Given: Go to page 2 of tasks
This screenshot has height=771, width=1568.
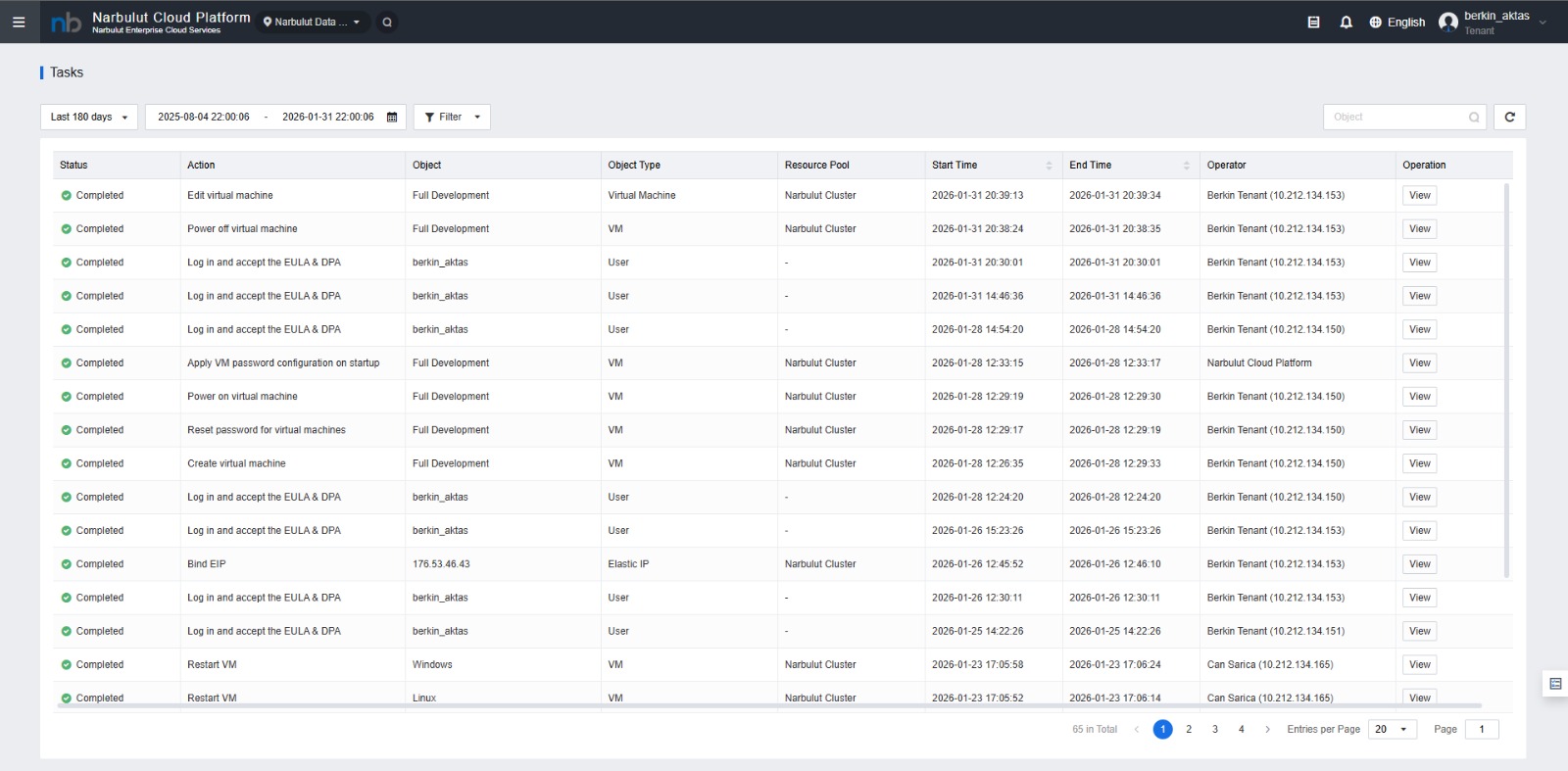Looking at the screenshot, I should (x=1189, y=729).
